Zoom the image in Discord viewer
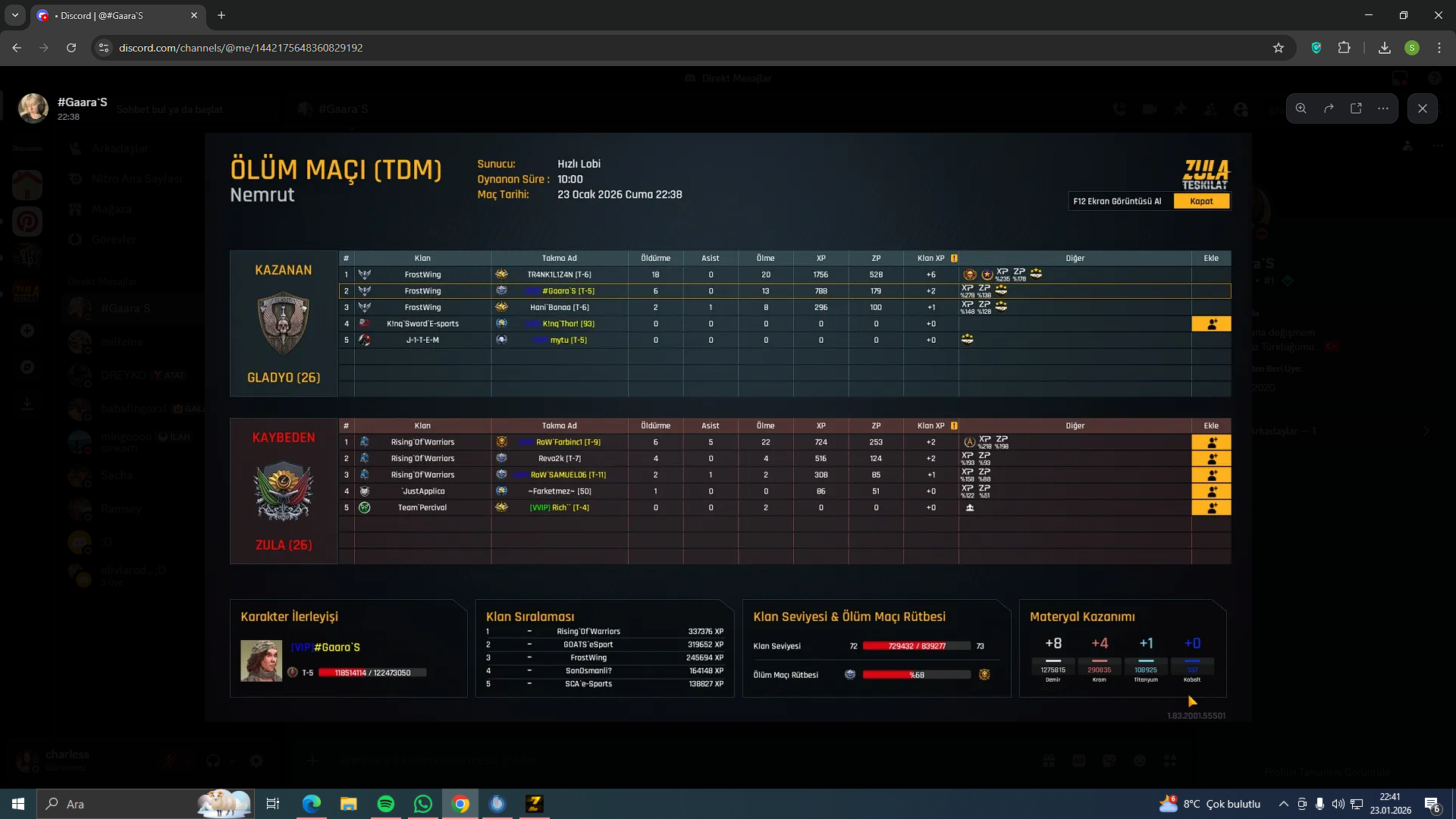This screenshot has width=1456, height=819. [1301, 108]
